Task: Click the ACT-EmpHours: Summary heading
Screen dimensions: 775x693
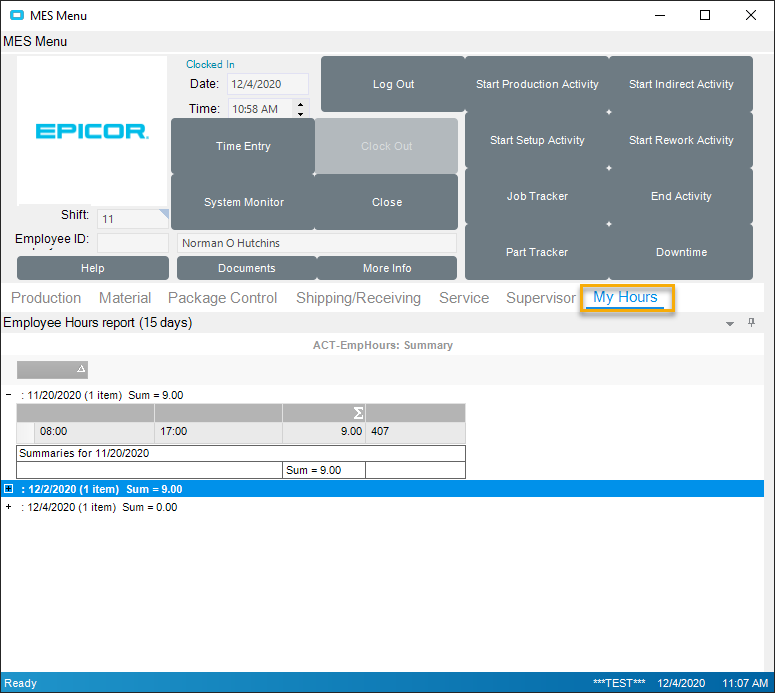Action: (383, 345)
